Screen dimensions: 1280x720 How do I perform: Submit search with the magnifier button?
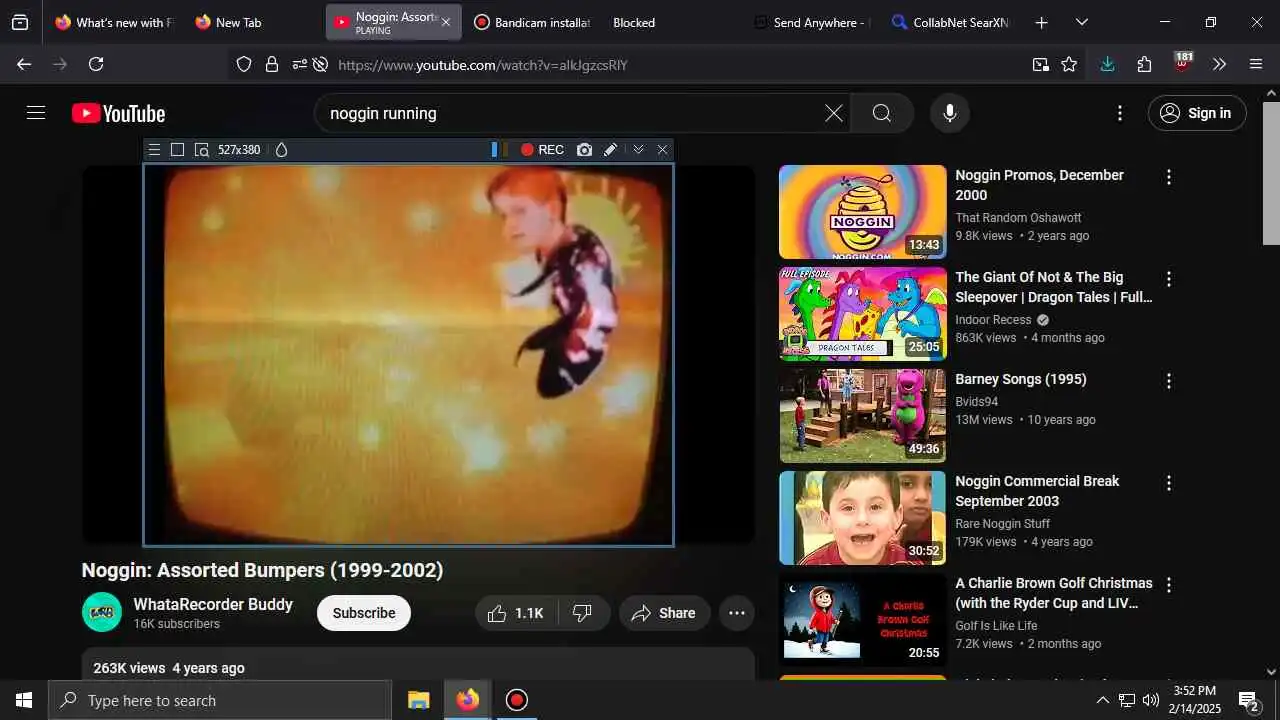(882, 113)
